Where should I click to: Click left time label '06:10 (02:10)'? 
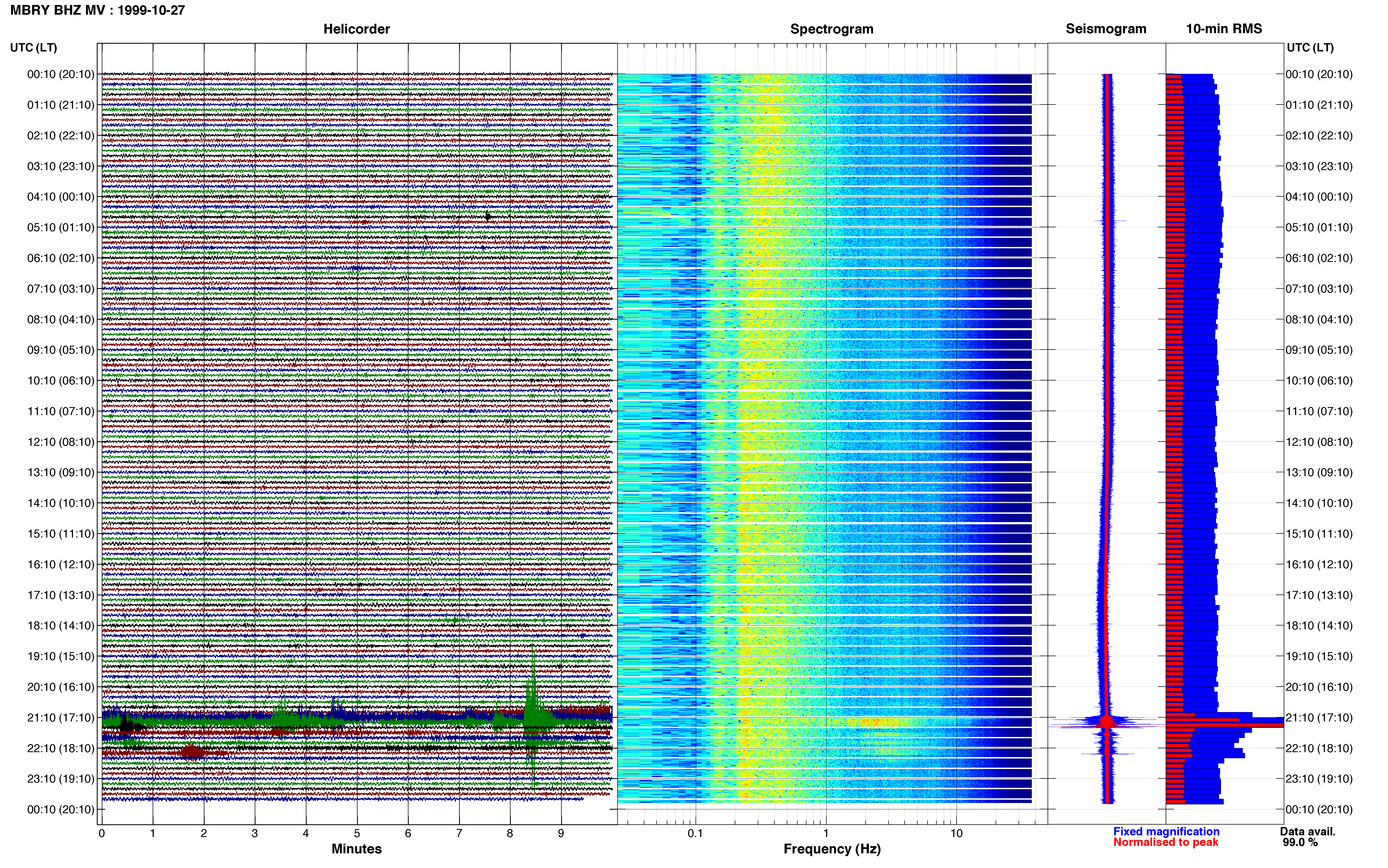pyautogui.click(x=61, y=258)
